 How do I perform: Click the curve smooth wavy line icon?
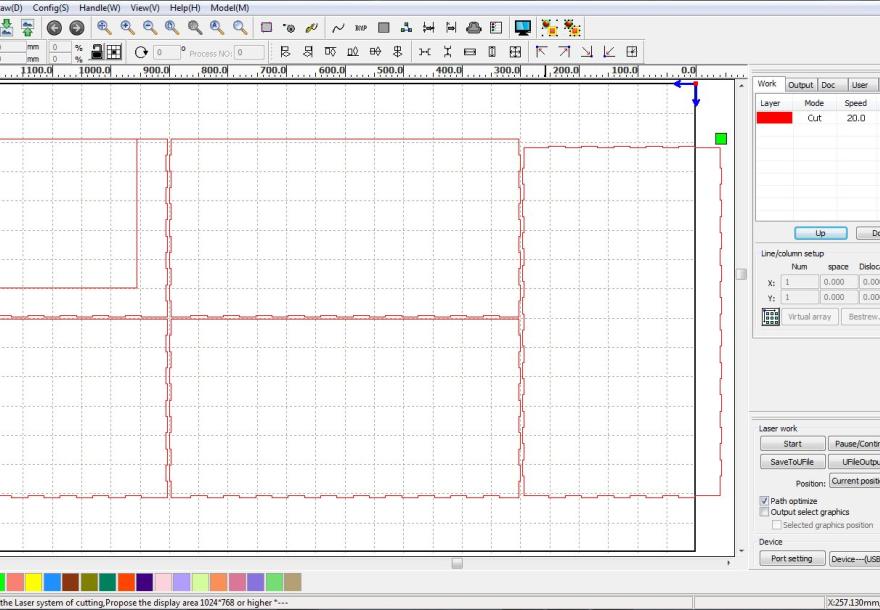click(338, 27)
